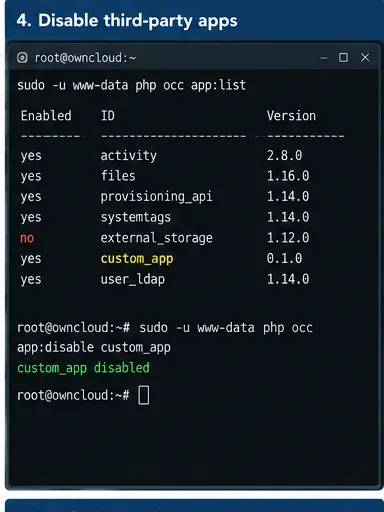Select the 'user_ldap' app ID
Screen dimensions: 384x512
(133, 279)
